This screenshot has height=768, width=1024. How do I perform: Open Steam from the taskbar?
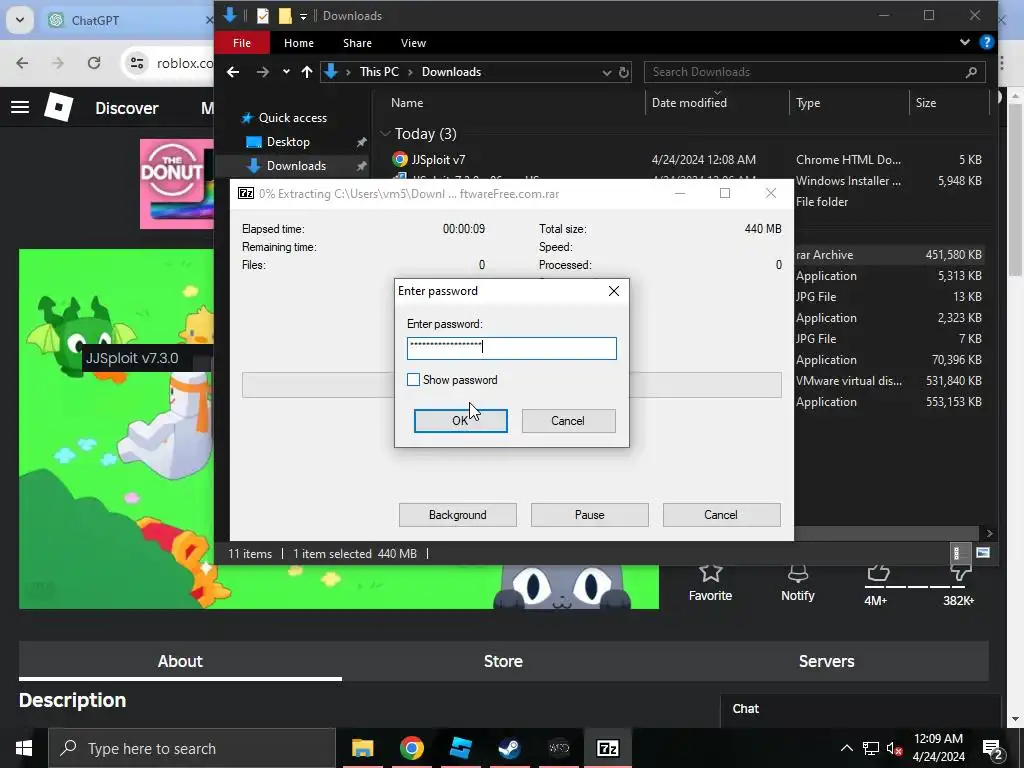tap(509, 748)
